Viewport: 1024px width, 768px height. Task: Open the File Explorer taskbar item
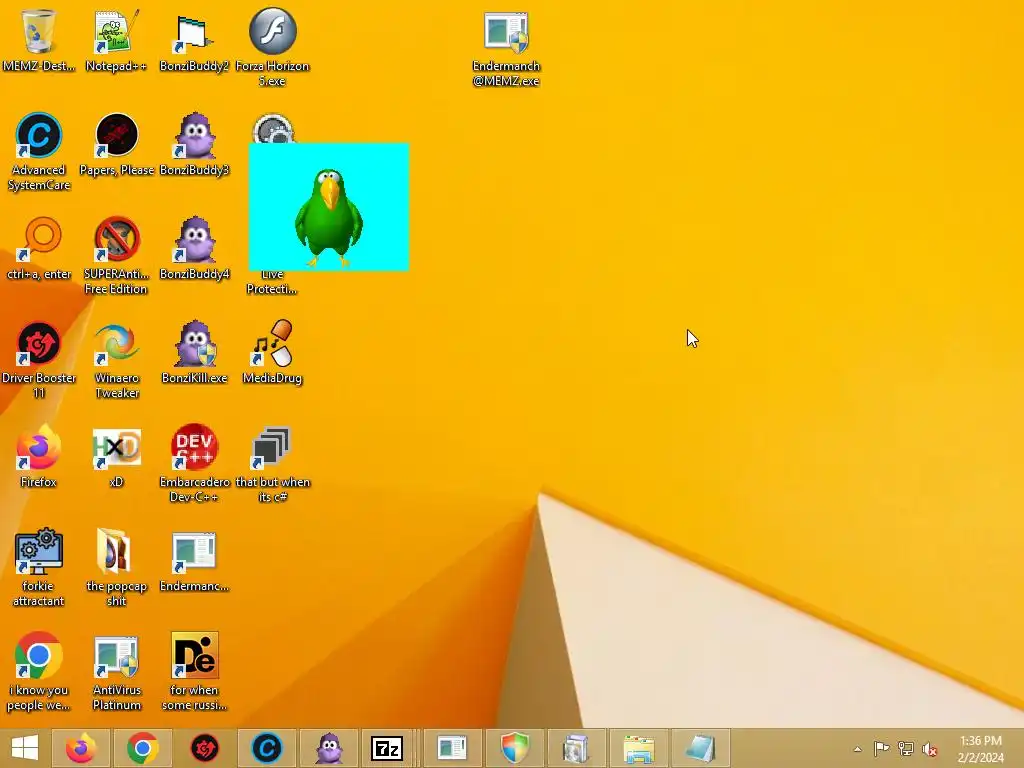[x=638, y=748]
